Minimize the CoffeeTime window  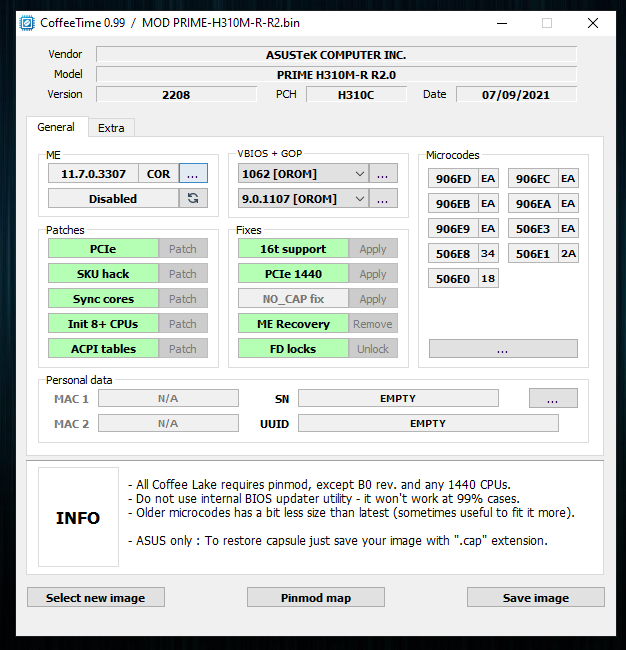[x=502, y=23]
